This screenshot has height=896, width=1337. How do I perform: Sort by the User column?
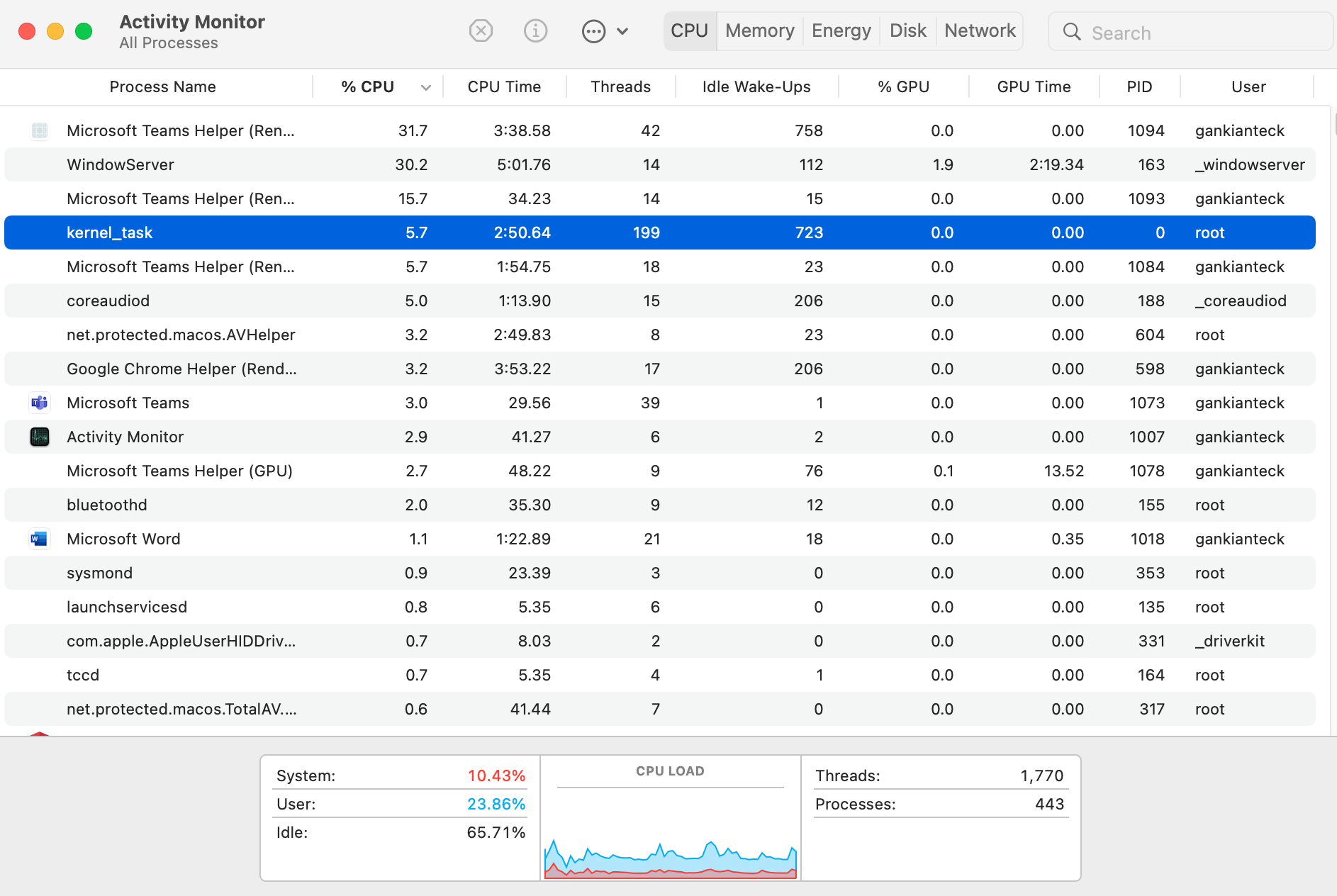click(1248, 86)
